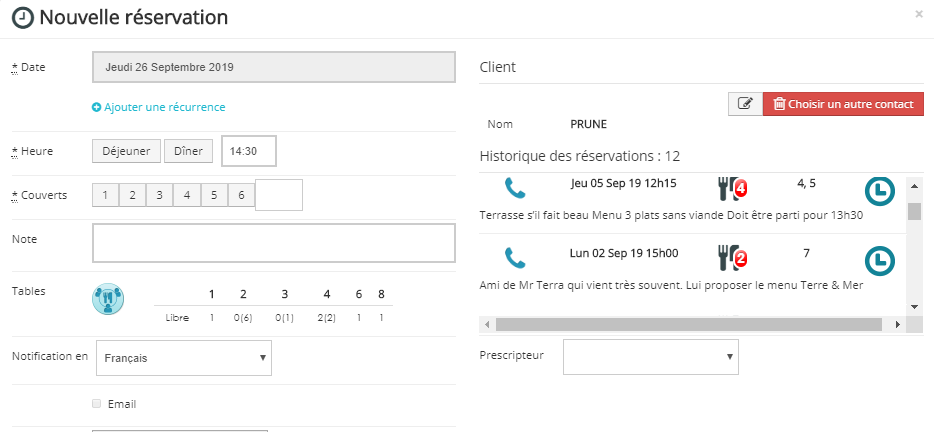
Task: Click the reservation date Lun 02 Sep 19 15h00
Action: click(x=624, y=253)
